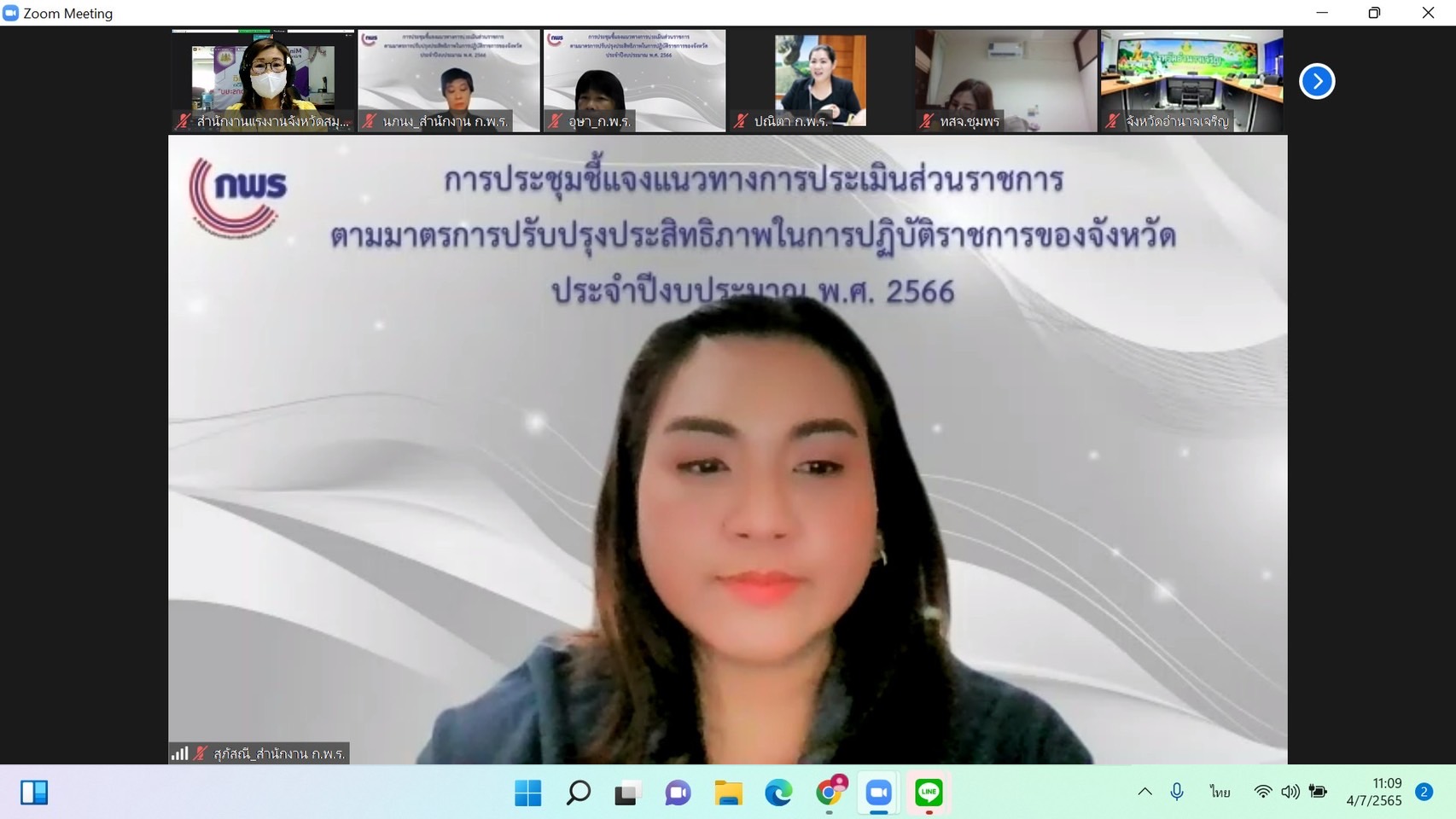Screen dimensions: 1456x819
Task: Open File Explorer from taskbar
Action: pyautogui.click(x=728, y=793)
